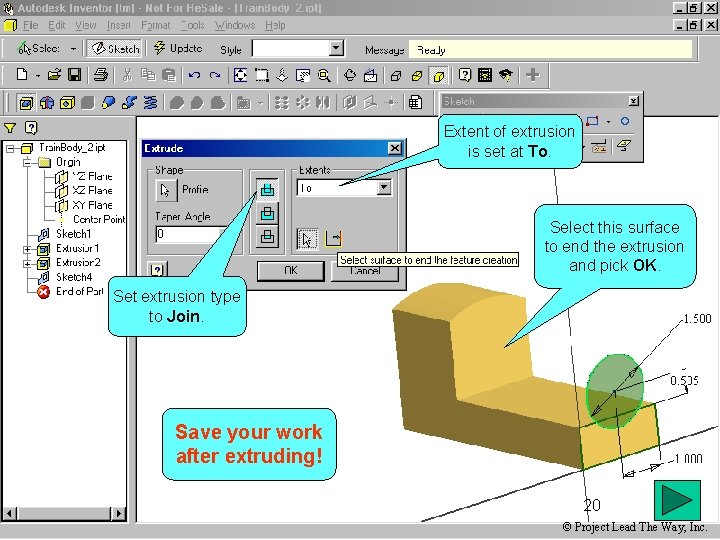Switch to wireframe display mode

[x=396, y=75]
